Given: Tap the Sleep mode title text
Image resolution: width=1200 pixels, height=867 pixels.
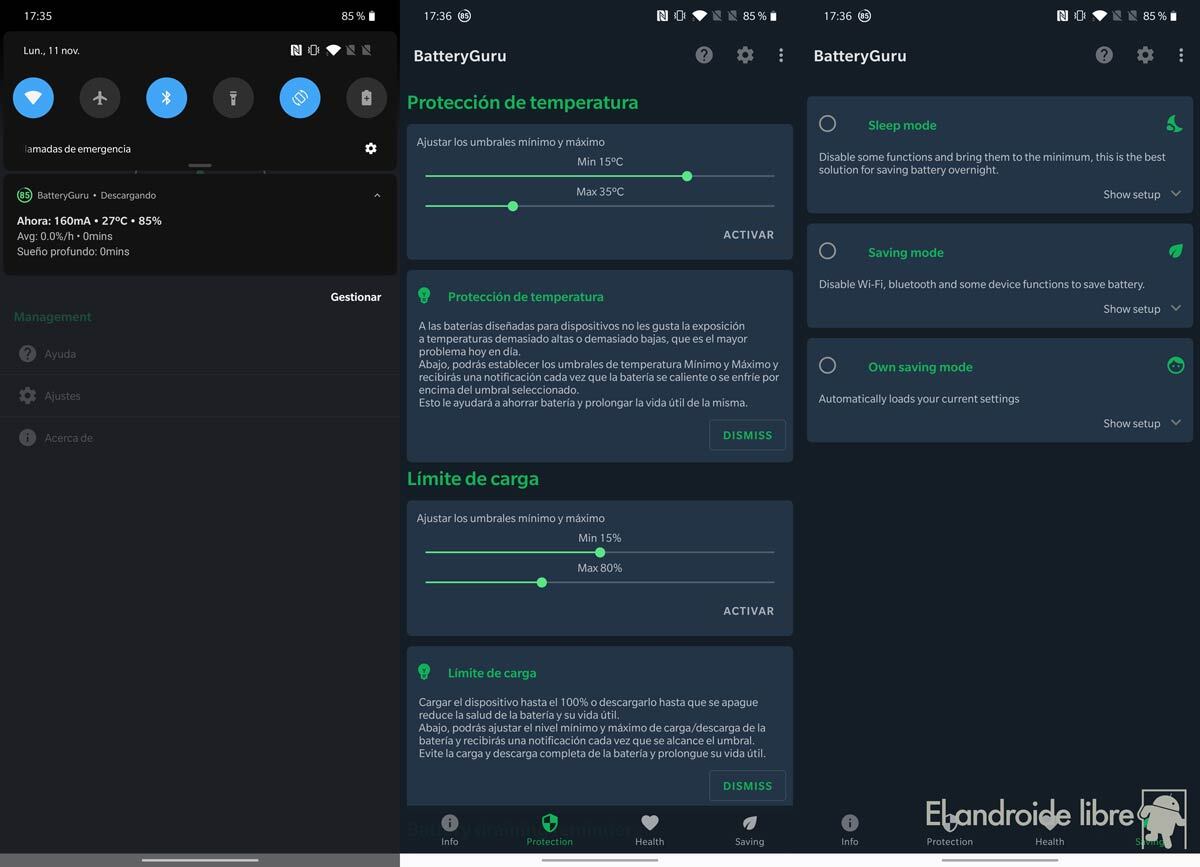Looking at the screenshot, I should [x=902, y=125].
